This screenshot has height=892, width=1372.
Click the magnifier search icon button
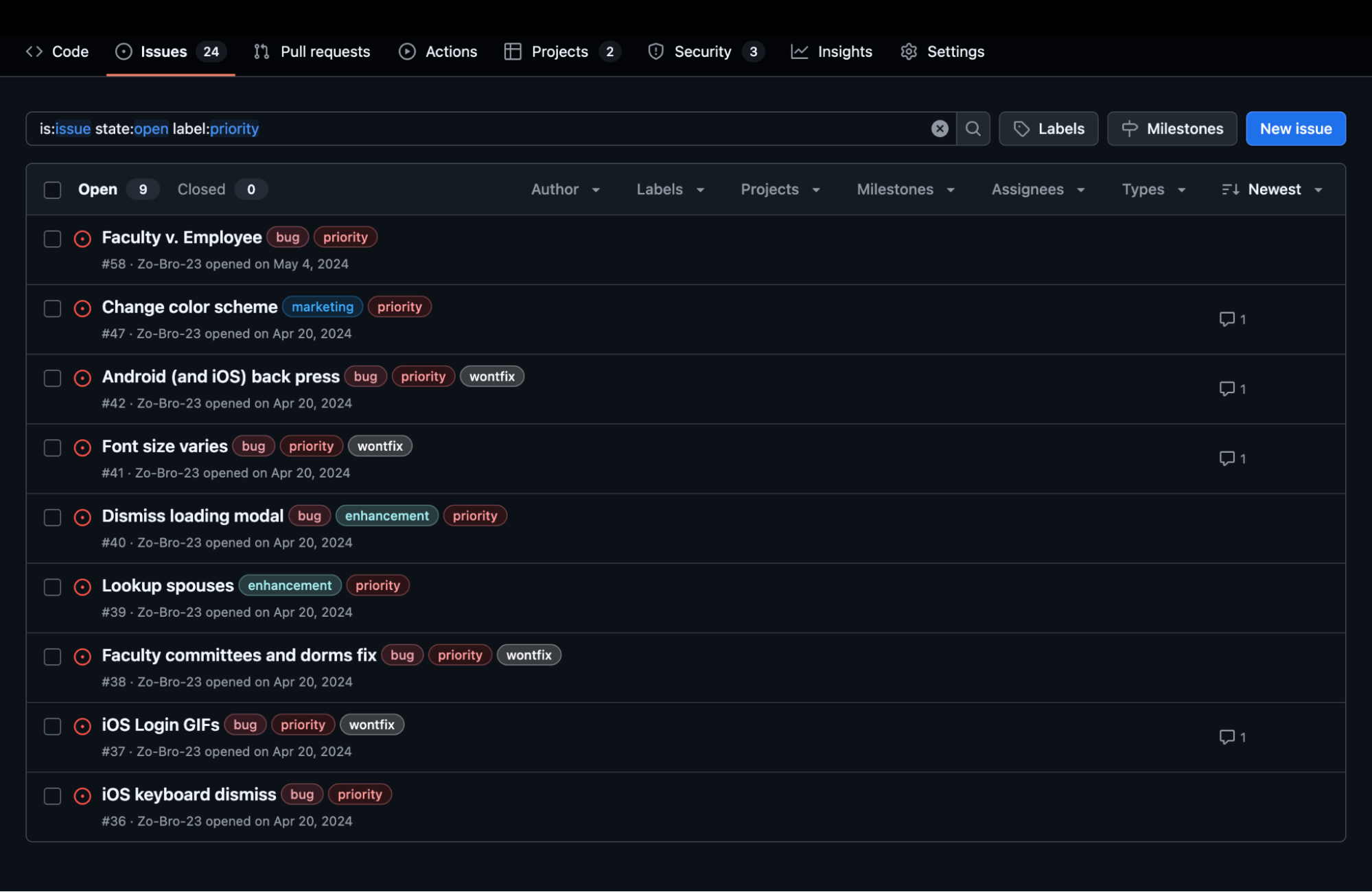click(x=973, y=128)
